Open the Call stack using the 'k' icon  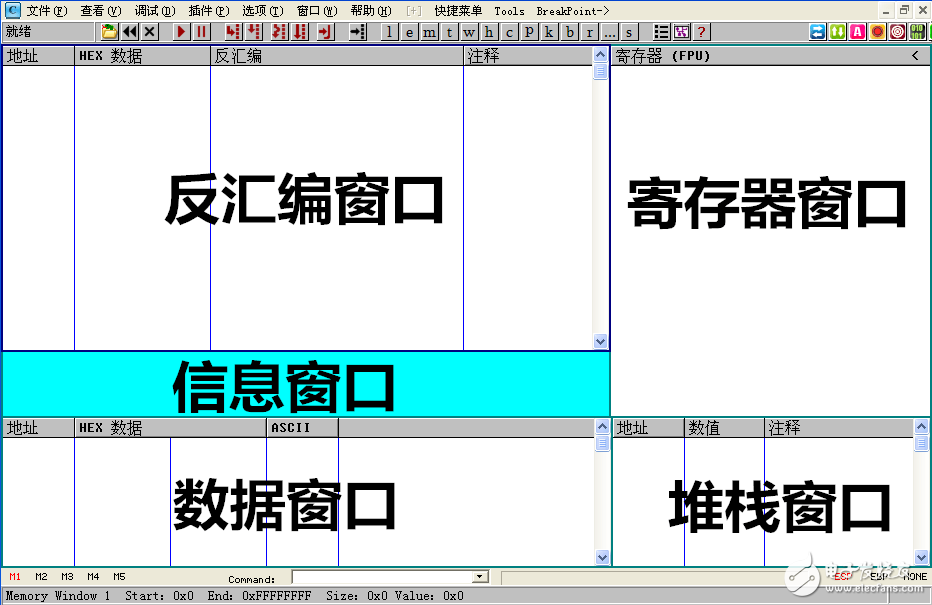(549, 31)
